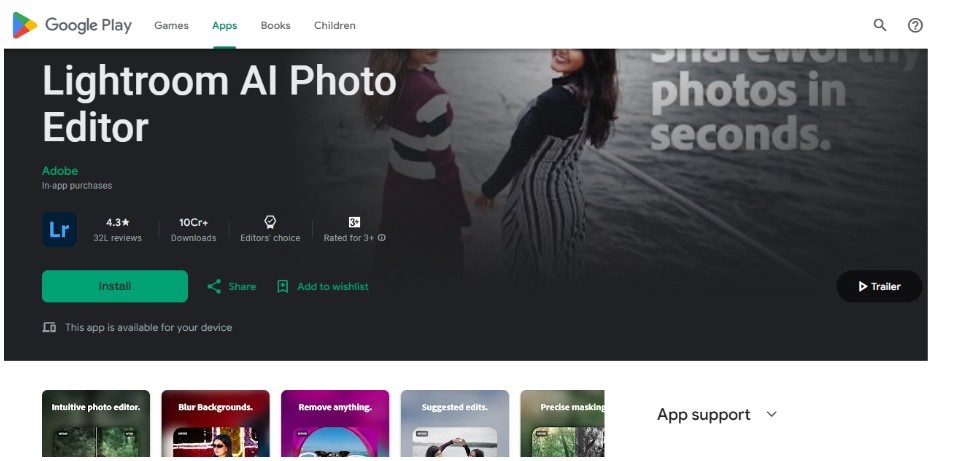Go to the Children tab
This screenshot has width=960, height=461.
(x=335, y=26)
